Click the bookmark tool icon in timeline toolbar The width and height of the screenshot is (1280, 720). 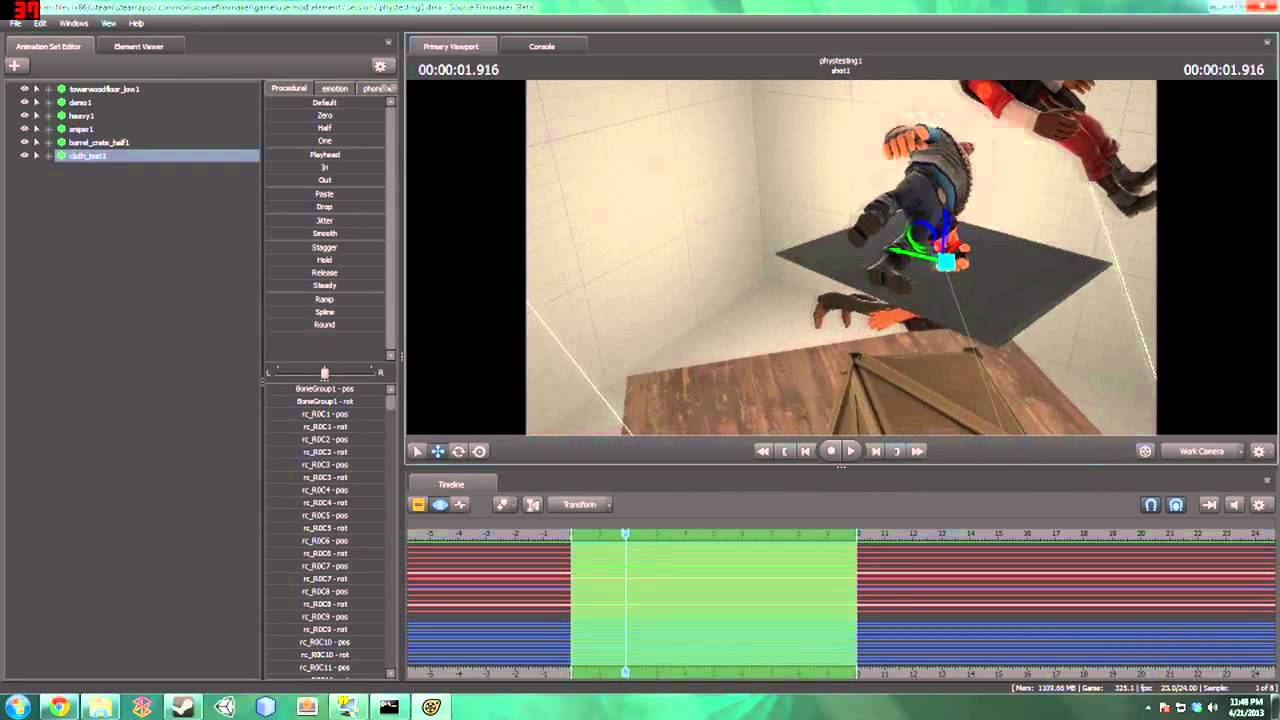(502, 505)
